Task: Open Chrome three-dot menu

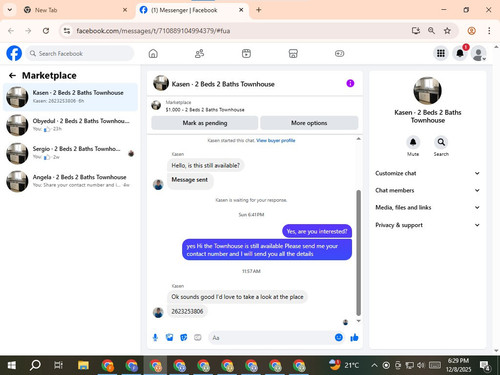Action: 489,31
